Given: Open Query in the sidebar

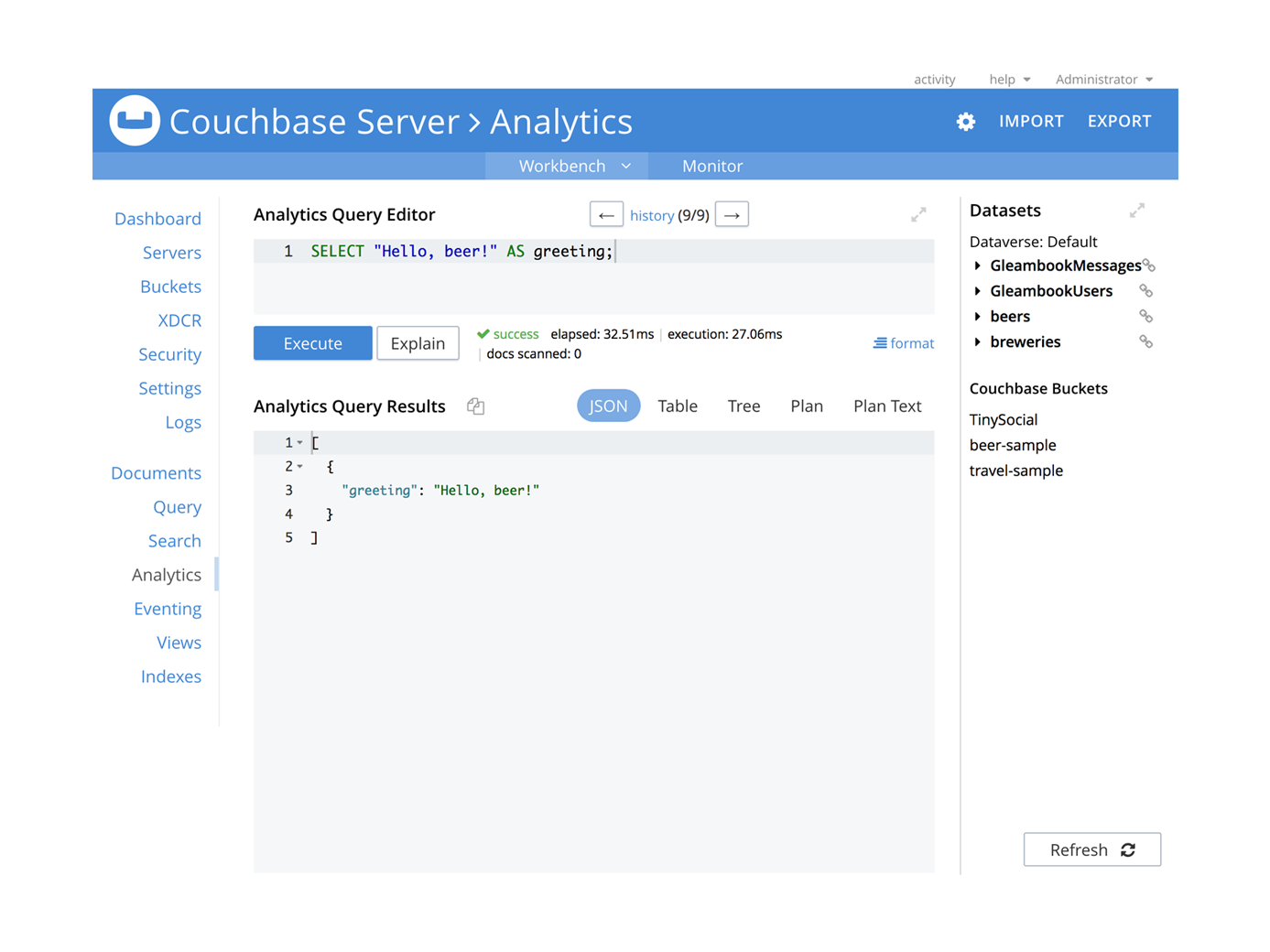Looking at the screenshot, I should 177,507.
